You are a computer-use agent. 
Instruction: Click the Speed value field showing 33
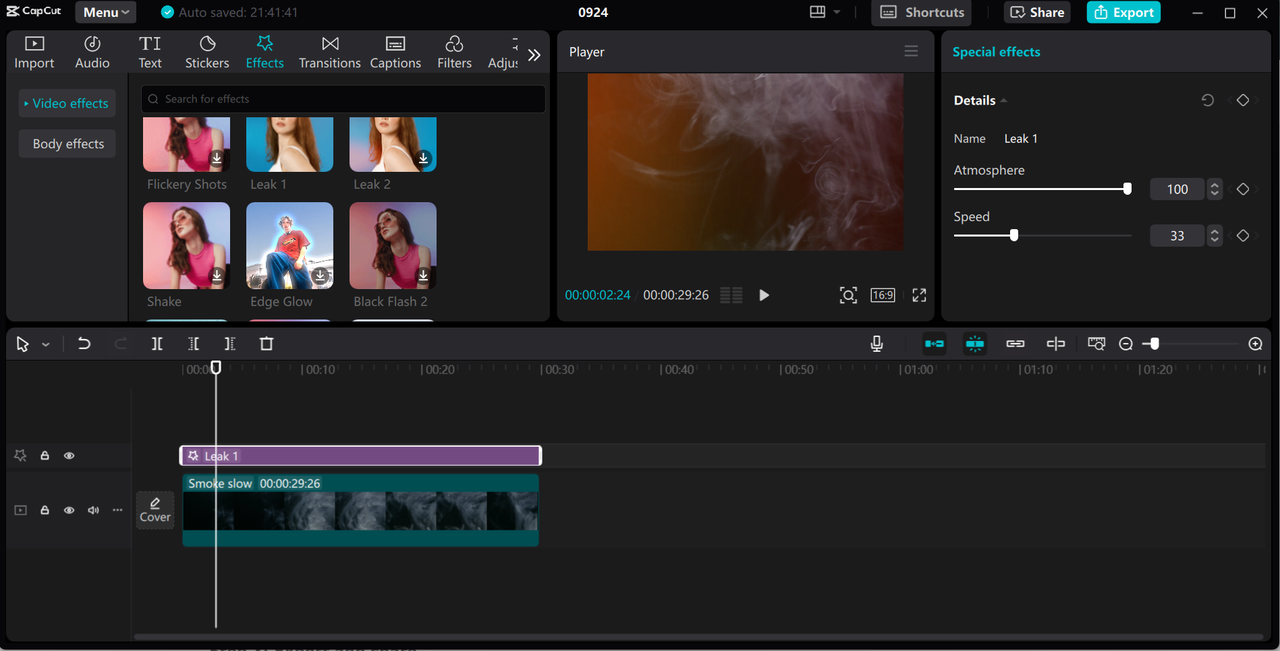(x=1177, y=236)
